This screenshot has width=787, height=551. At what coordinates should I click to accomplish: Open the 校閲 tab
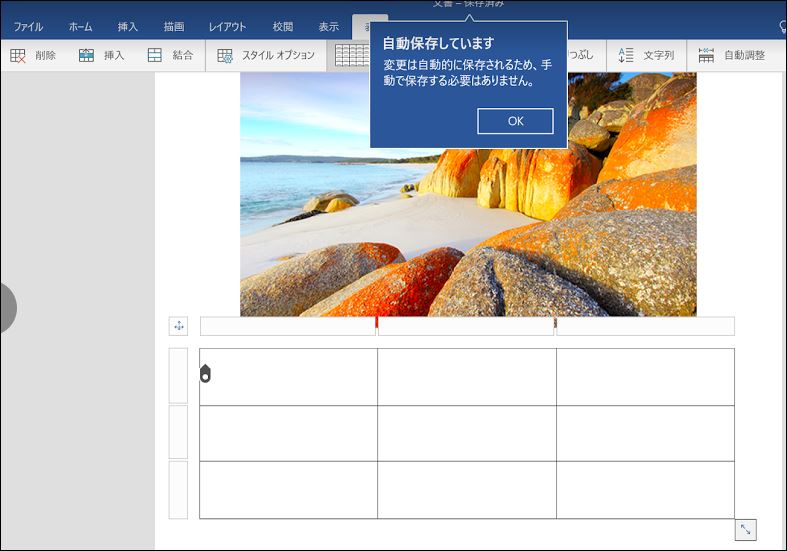tap(283, 27)
